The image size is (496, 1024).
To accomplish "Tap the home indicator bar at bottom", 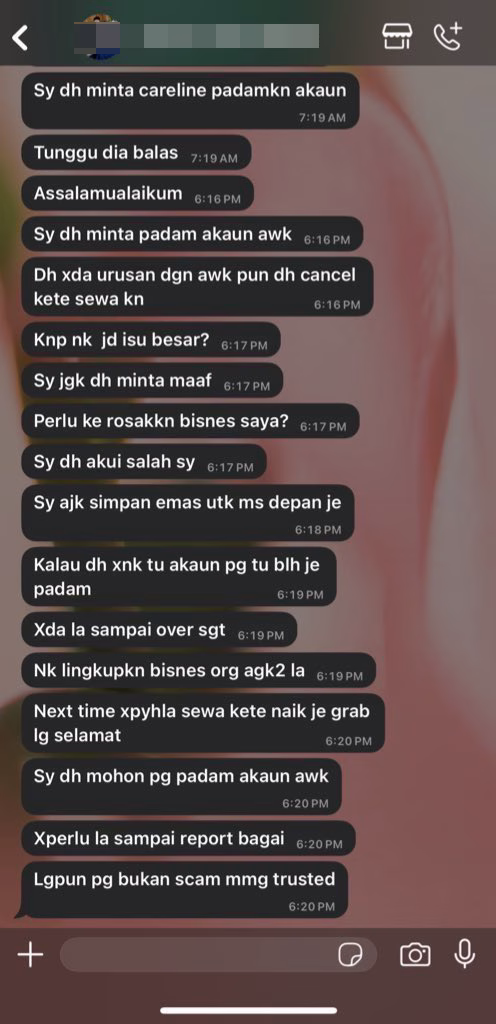I will click(x=249, y=1011).
